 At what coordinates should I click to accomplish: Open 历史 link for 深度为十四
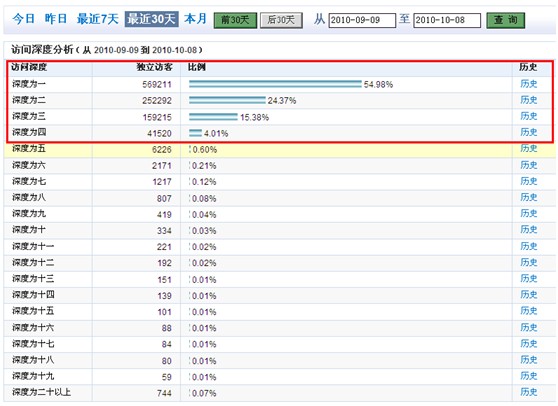(528, 295)
